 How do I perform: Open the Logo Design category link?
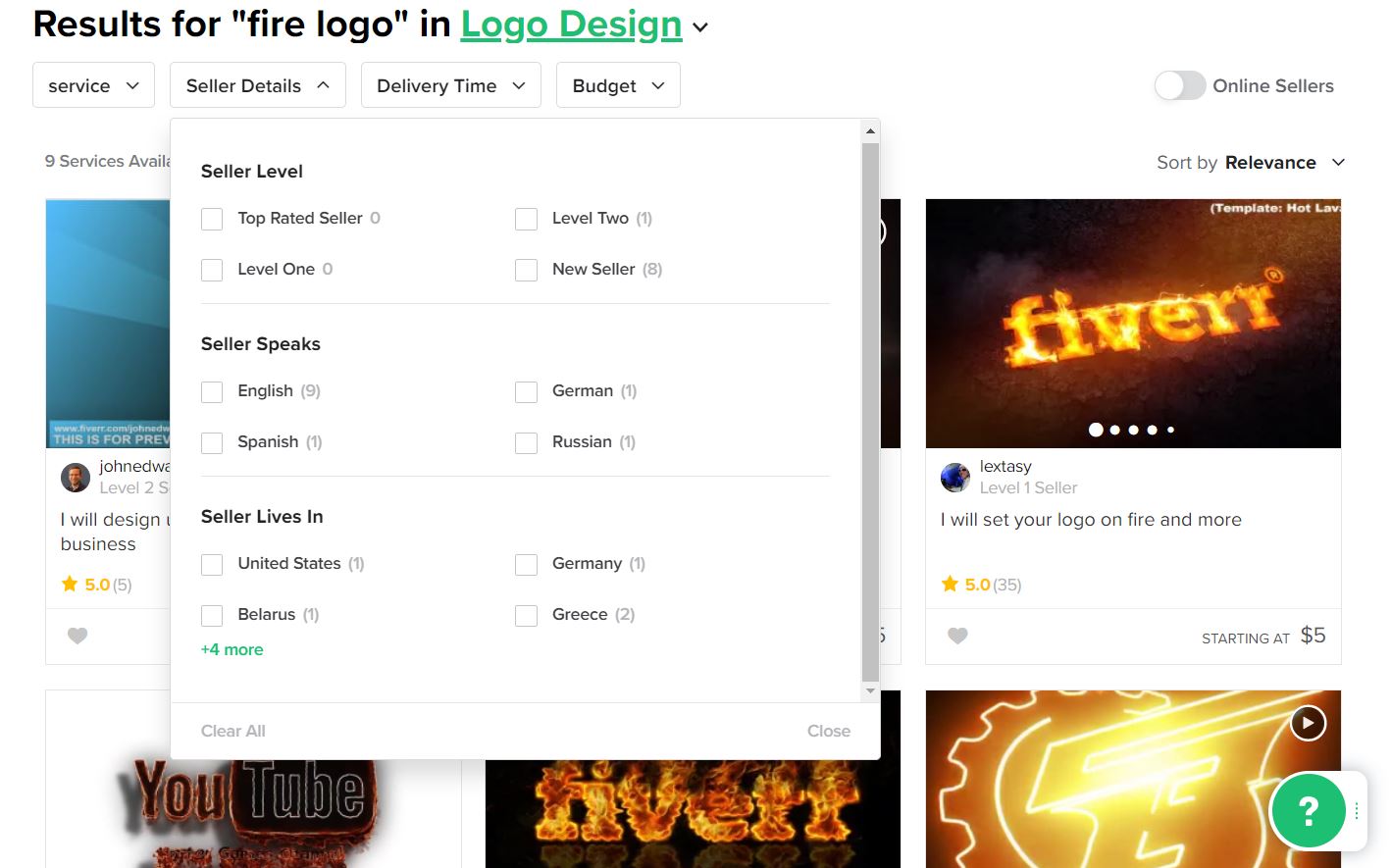point(571,25)
